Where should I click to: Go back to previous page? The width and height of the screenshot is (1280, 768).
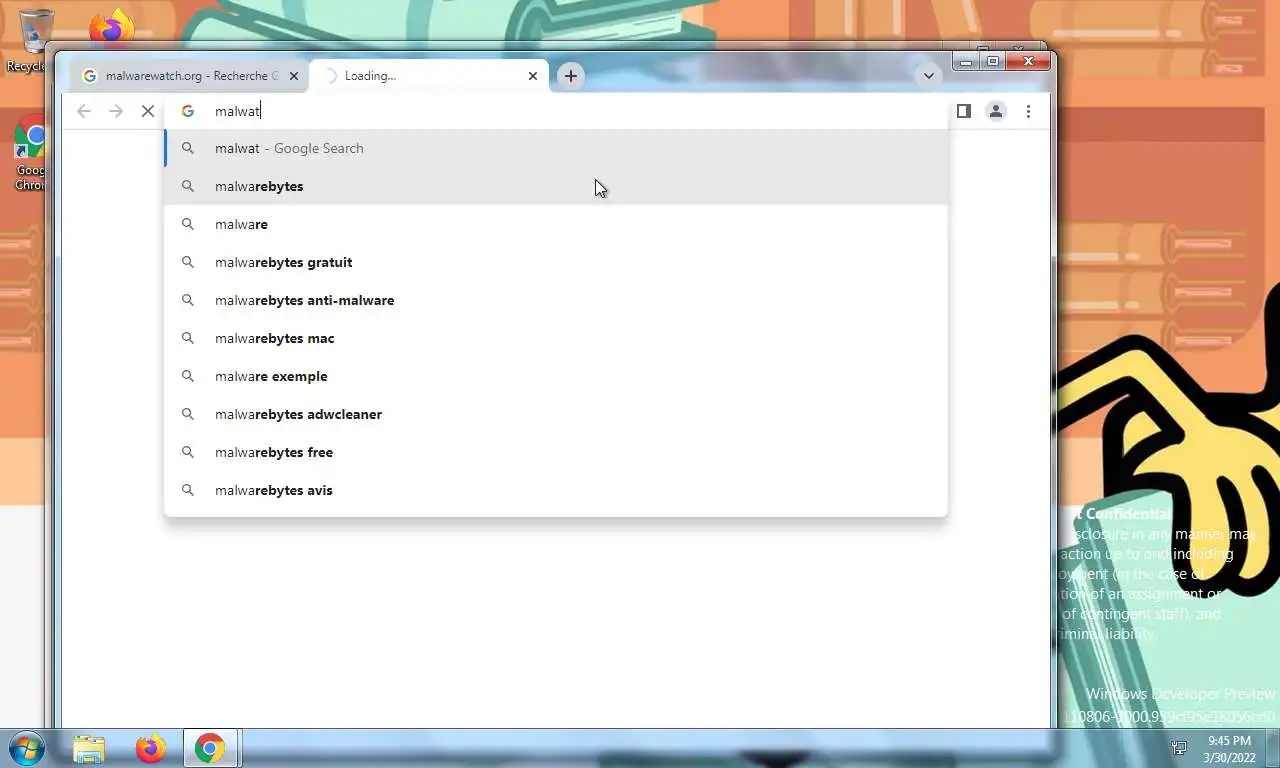[x=84, y=111]
